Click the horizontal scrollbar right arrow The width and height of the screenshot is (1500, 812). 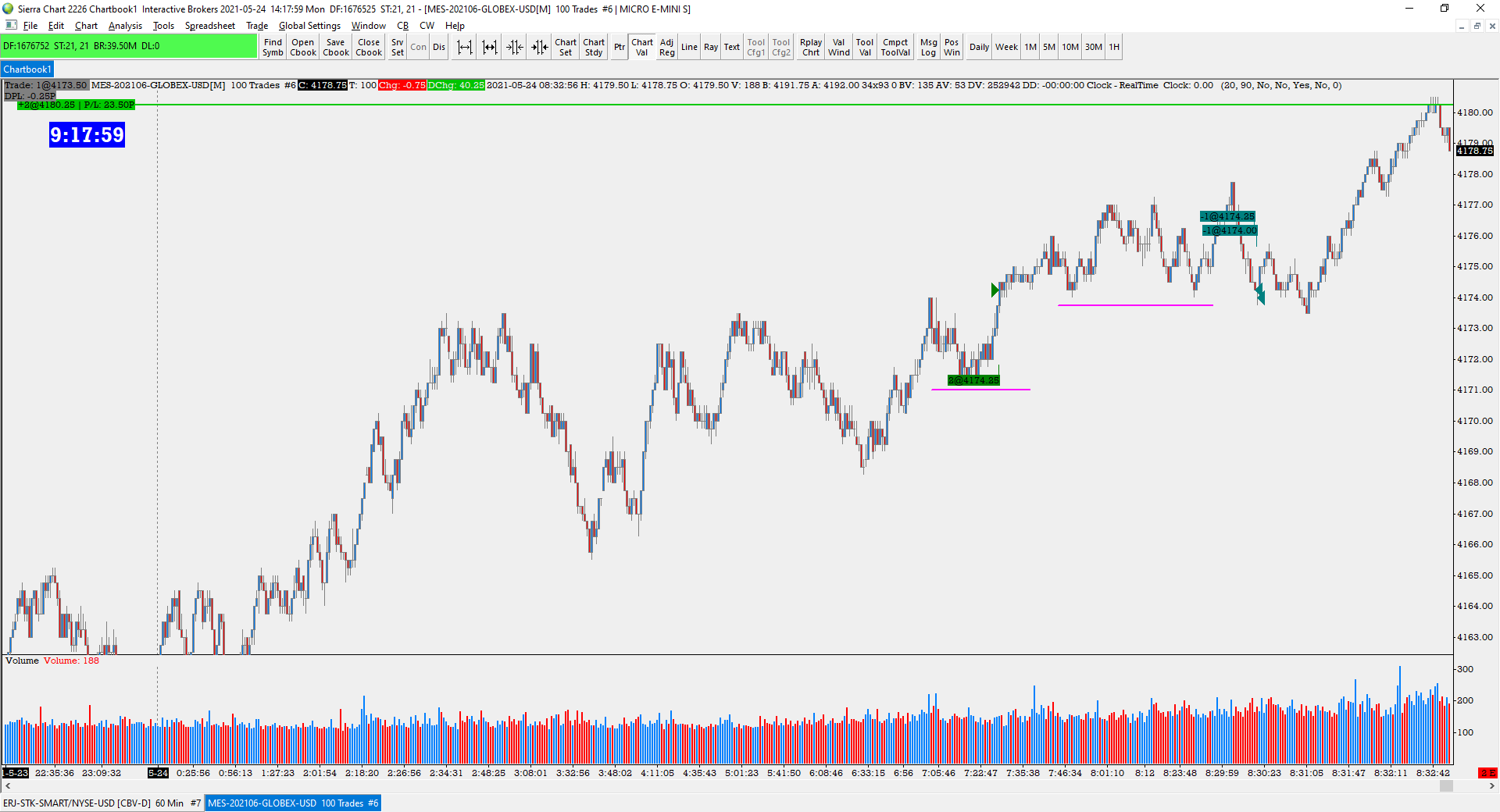coord(1492,786)
